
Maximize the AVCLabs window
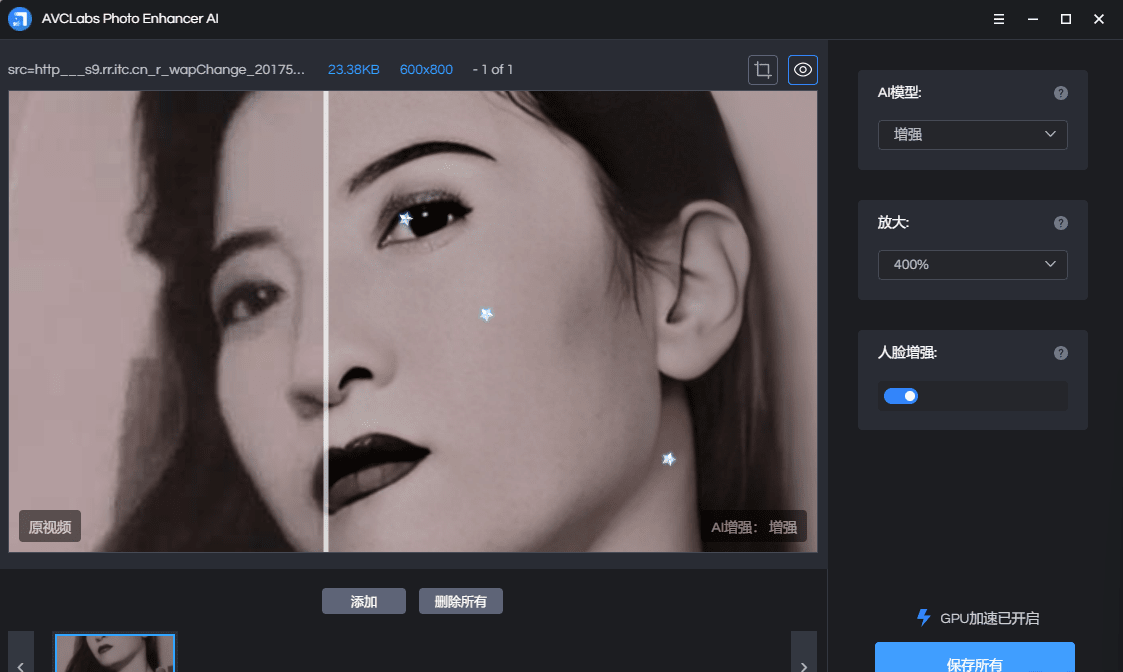1066,19
